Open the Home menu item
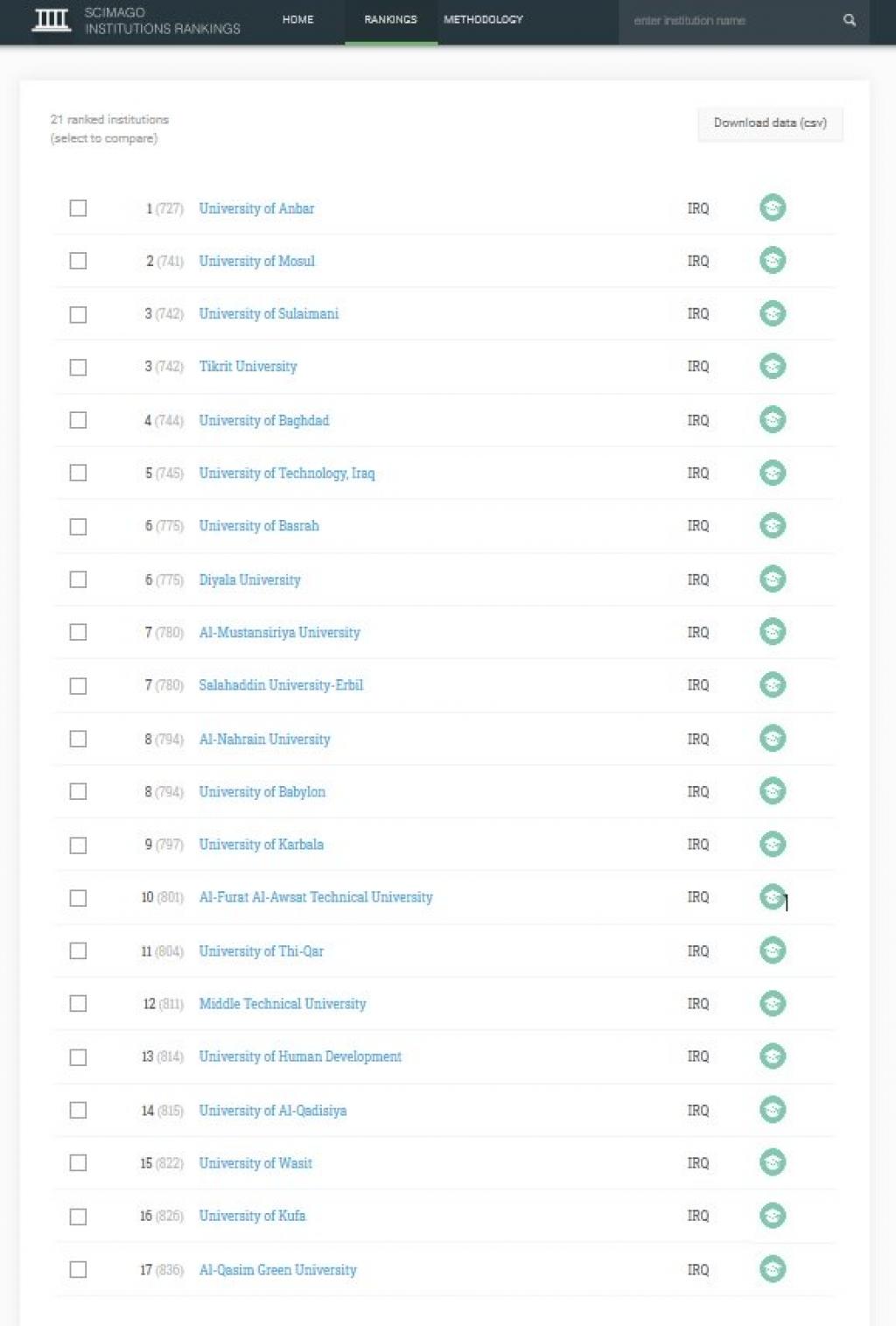Image resolution: width=896 pixels, height=1326 pixels. (297, 19)
